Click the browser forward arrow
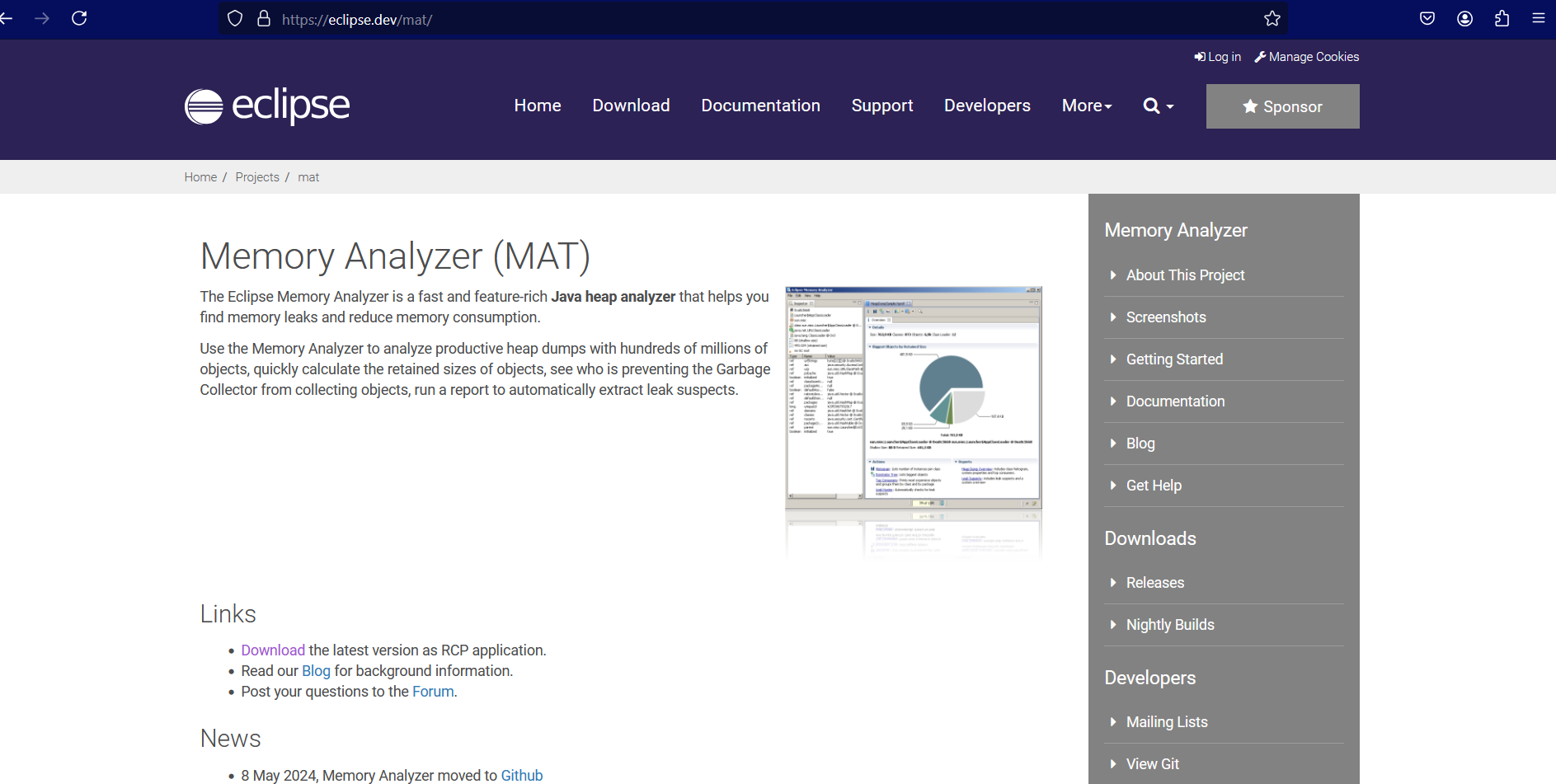 click(x=42, y=18)
